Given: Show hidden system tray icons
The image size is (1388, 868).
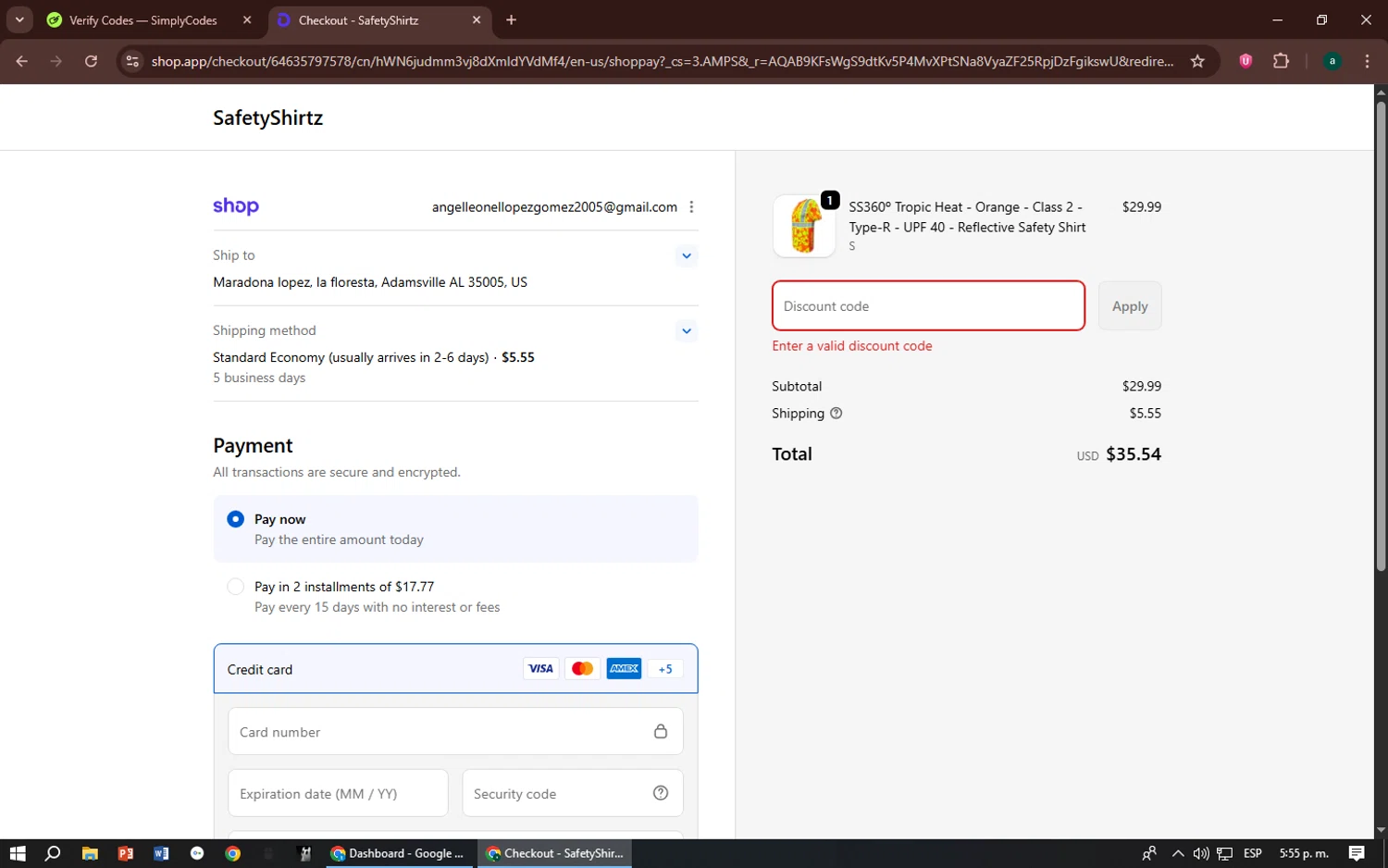Looking at the screenshot, I should pyautogui.click(x=1177, y=853).
